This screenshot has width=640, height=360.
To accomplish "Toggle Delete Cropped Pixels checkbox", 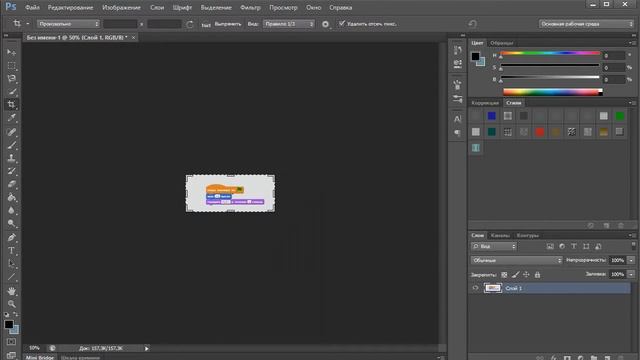I will 342,23.
